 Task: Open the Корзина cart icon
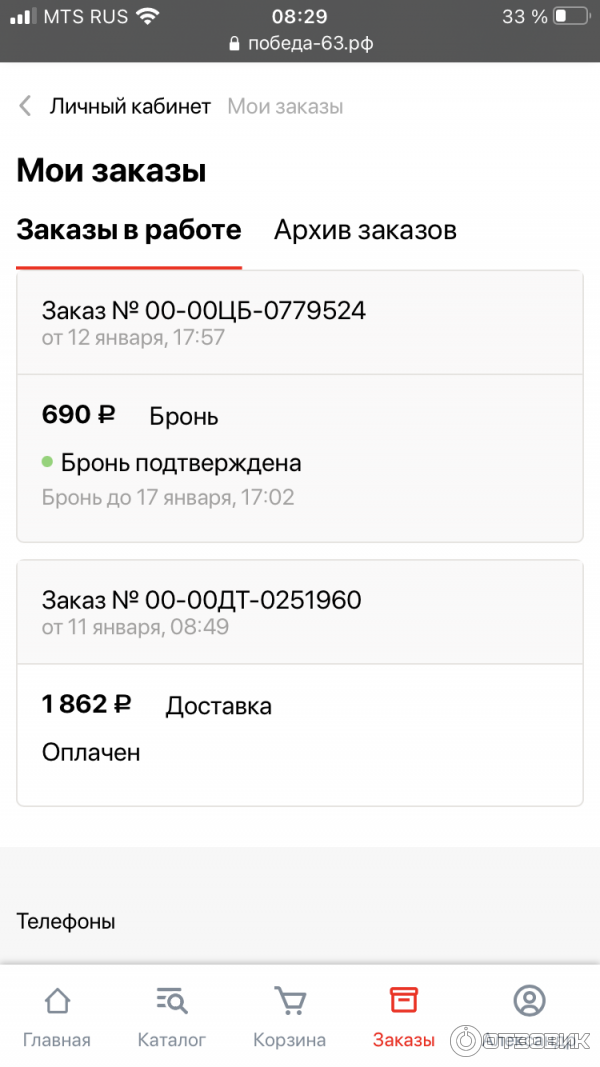pos(290,1001)
